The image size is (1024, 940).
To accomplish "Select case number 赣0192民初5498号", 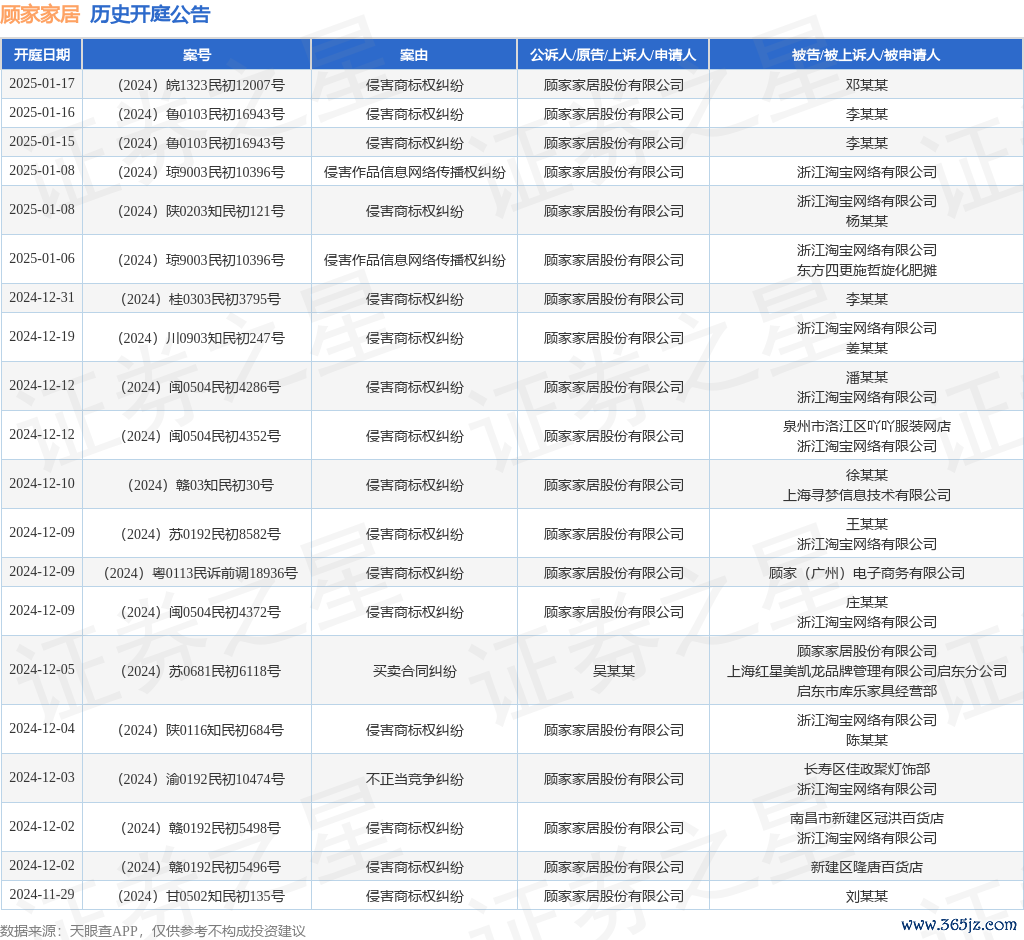I will pyautogui.click(x=201, y=828).
